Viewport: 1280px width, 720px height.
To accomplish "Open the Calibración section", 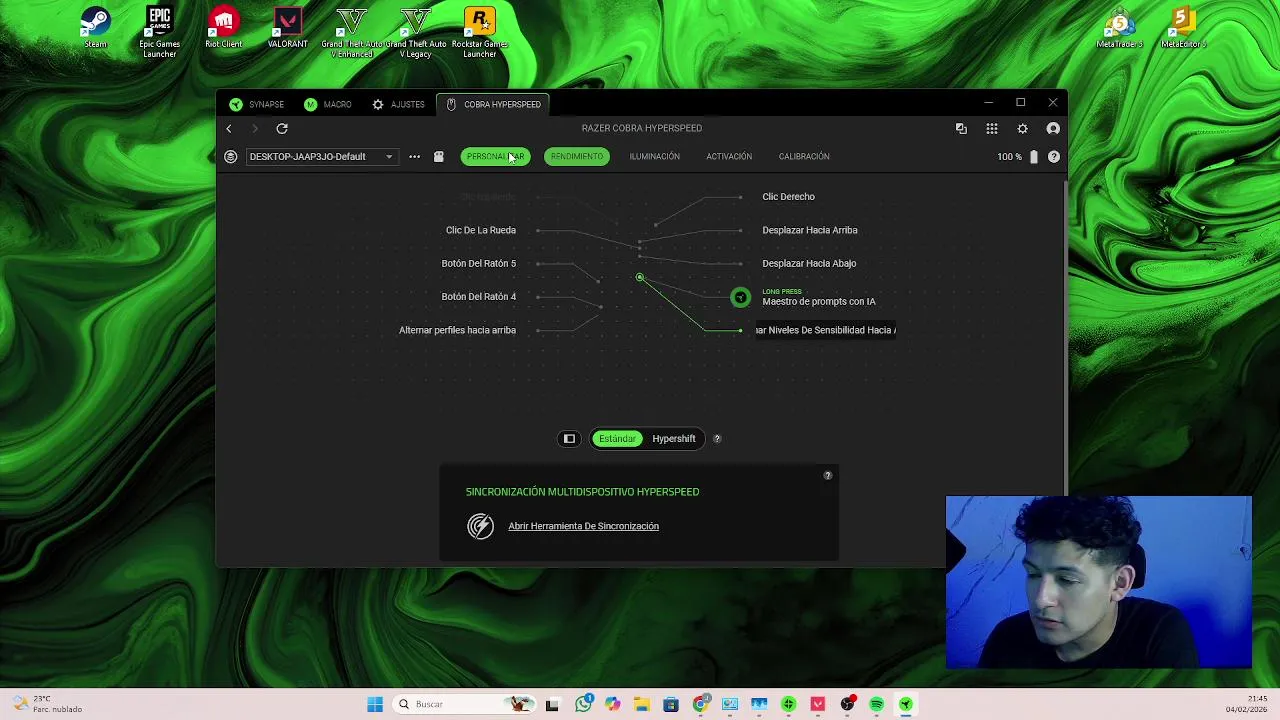I will pyautogui.click(x=804, y=156).
